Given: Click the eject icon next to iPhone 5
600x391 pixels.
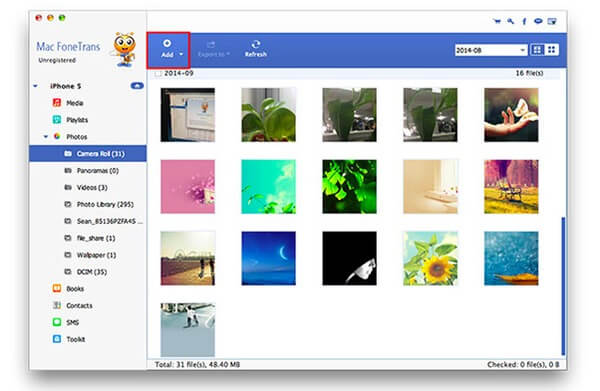Looking at the screenshot, I should 137,86.
